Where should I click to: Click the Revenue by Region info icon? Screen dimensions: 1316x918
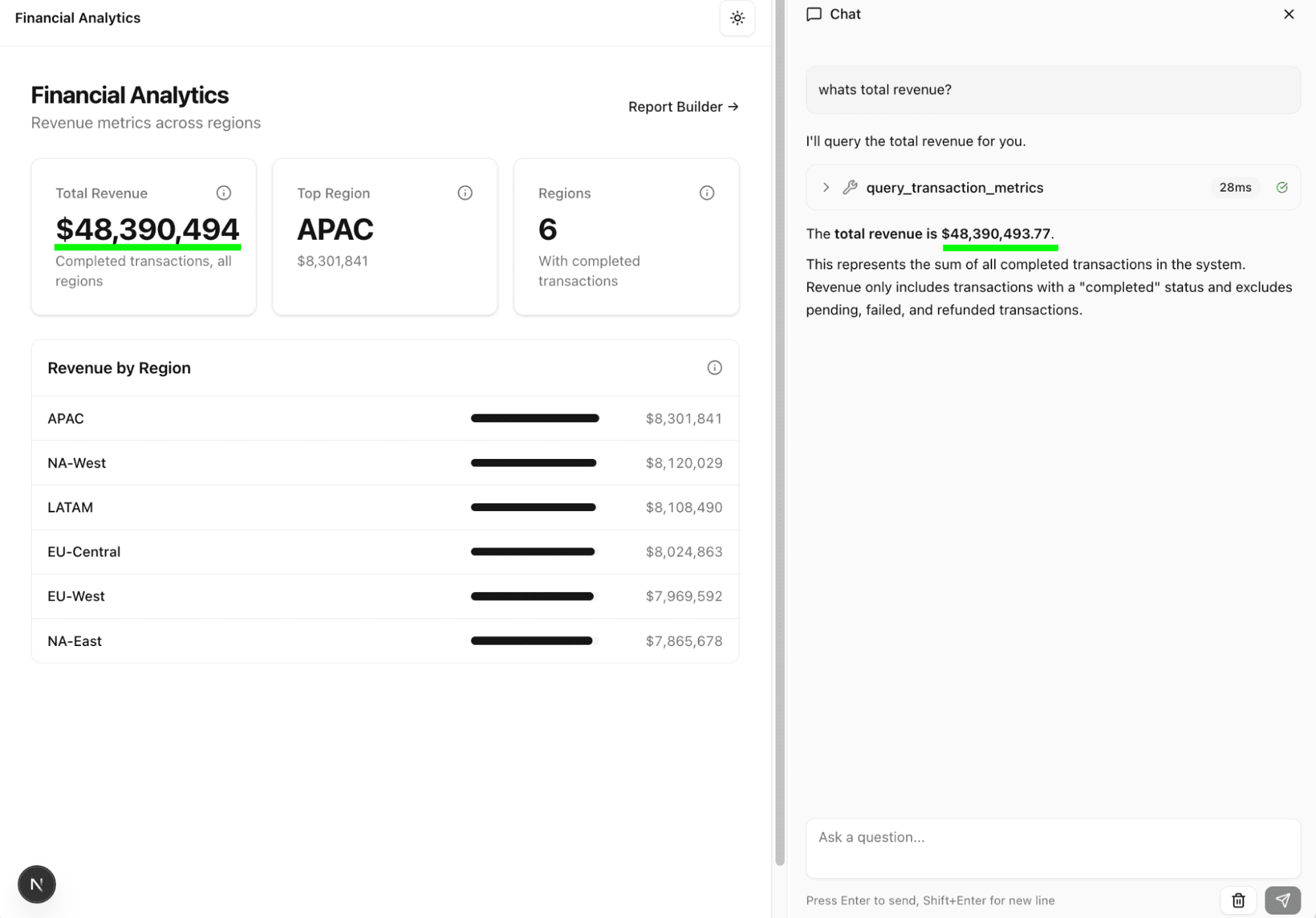[714, 368]
